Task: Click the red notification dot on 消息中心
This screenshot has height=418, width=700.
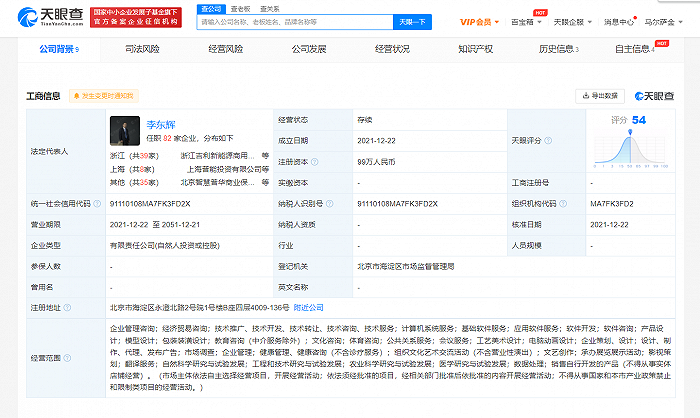Action: pos(635,18)
